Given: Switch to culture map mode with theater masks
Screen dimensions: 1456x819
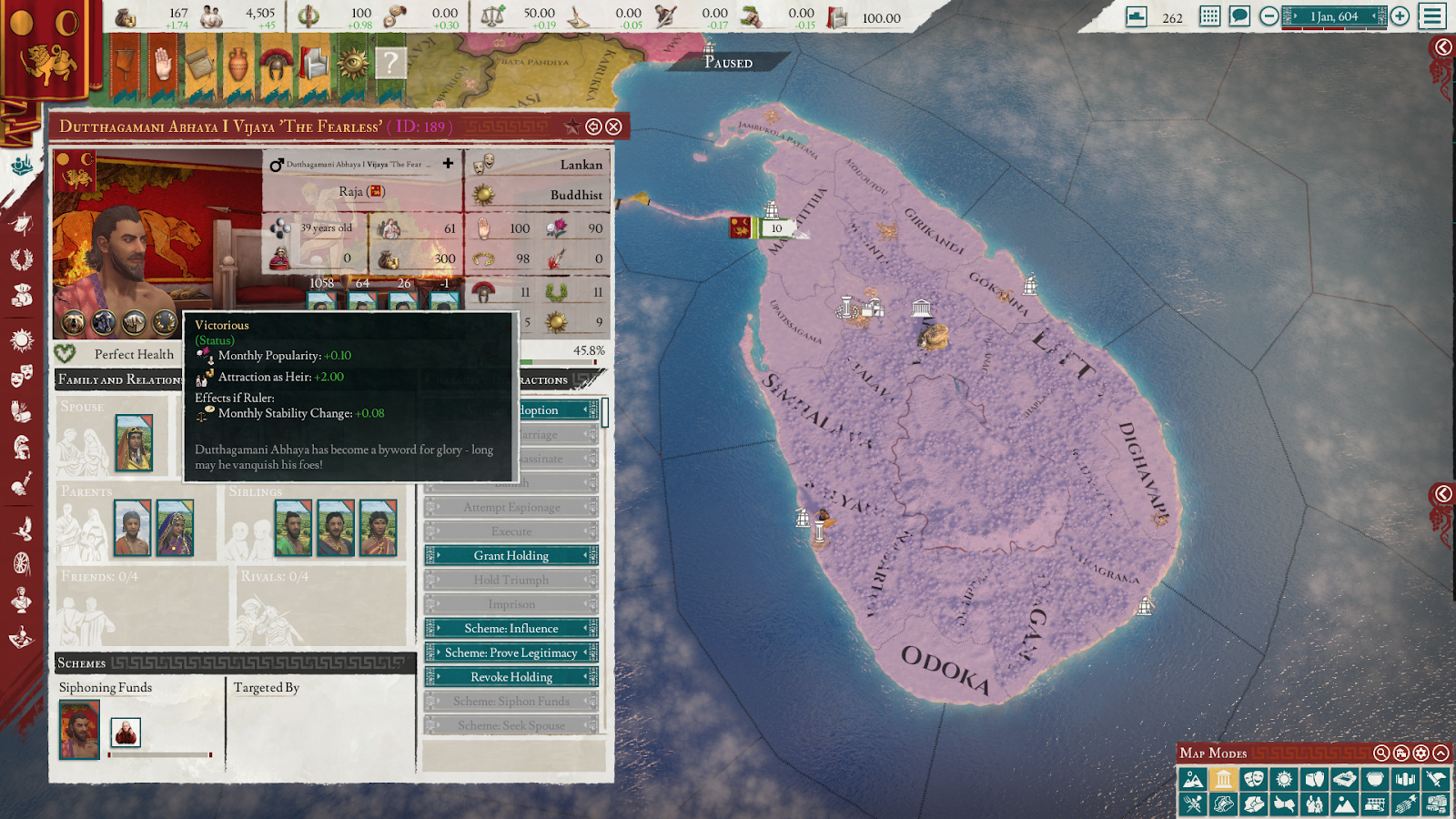Looking at the screenshot, I should click(1254, 779).
